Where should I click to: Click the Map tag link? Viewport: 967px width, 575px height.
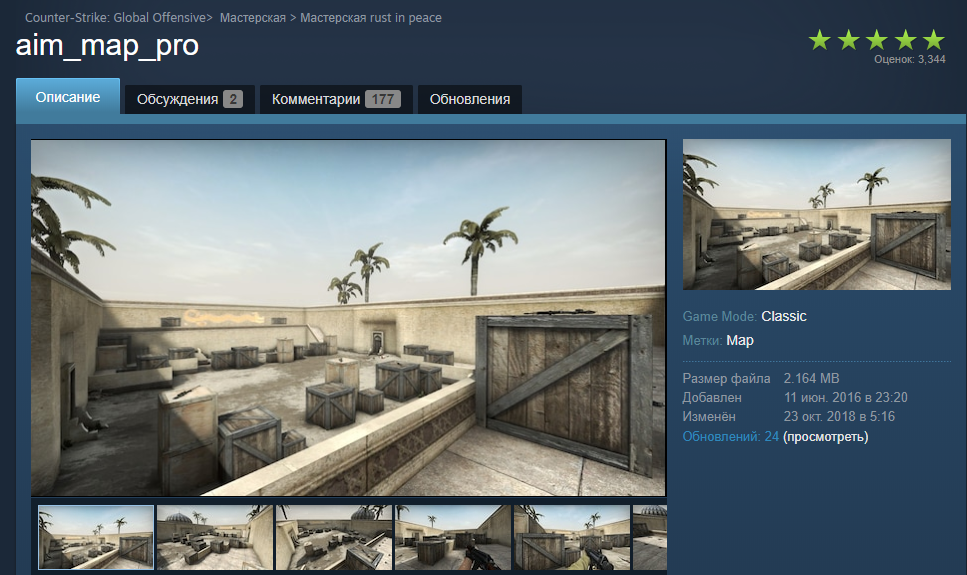coord(740,341)
